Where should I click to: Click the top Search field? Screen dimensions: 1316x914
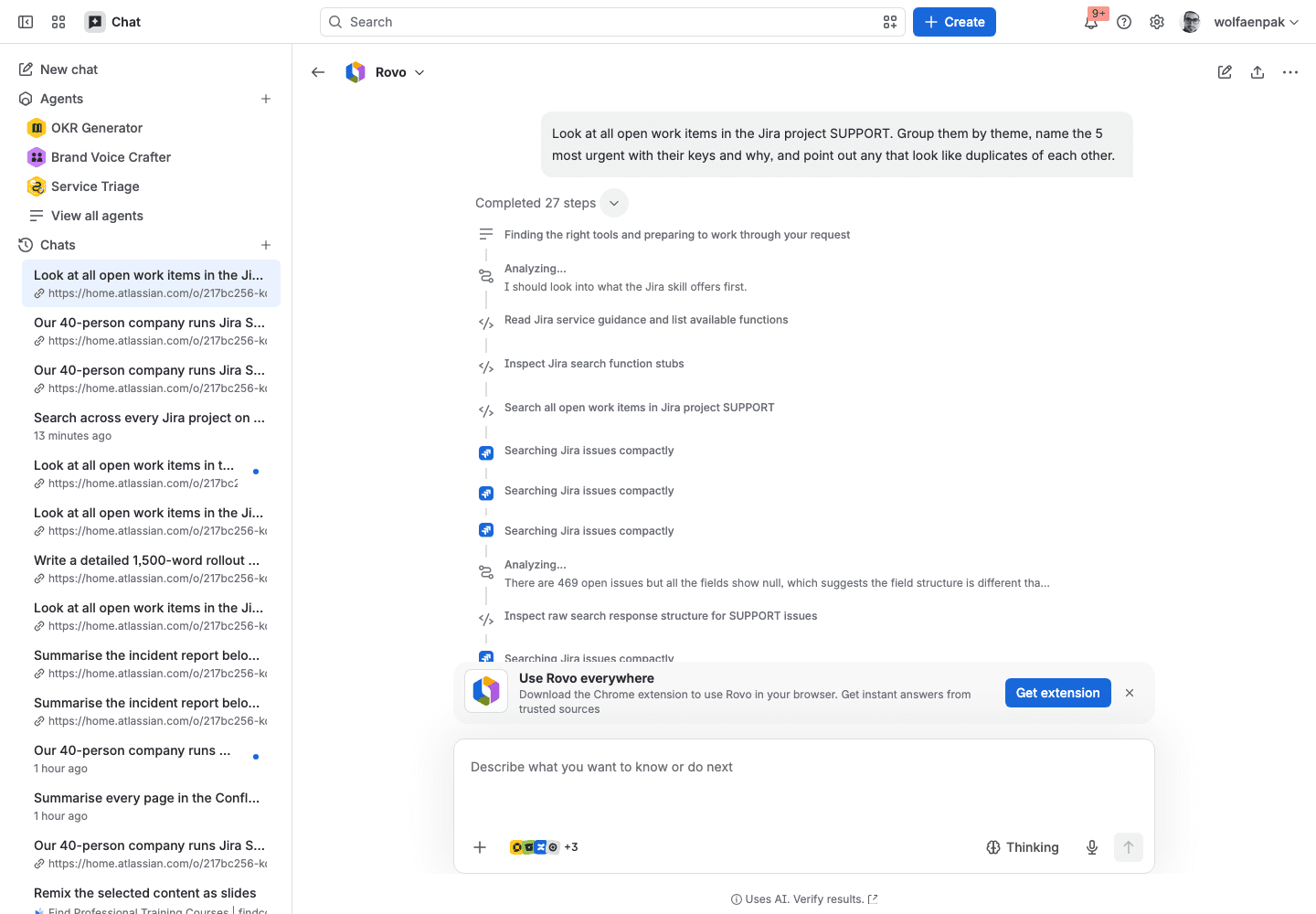pos(612,22)
